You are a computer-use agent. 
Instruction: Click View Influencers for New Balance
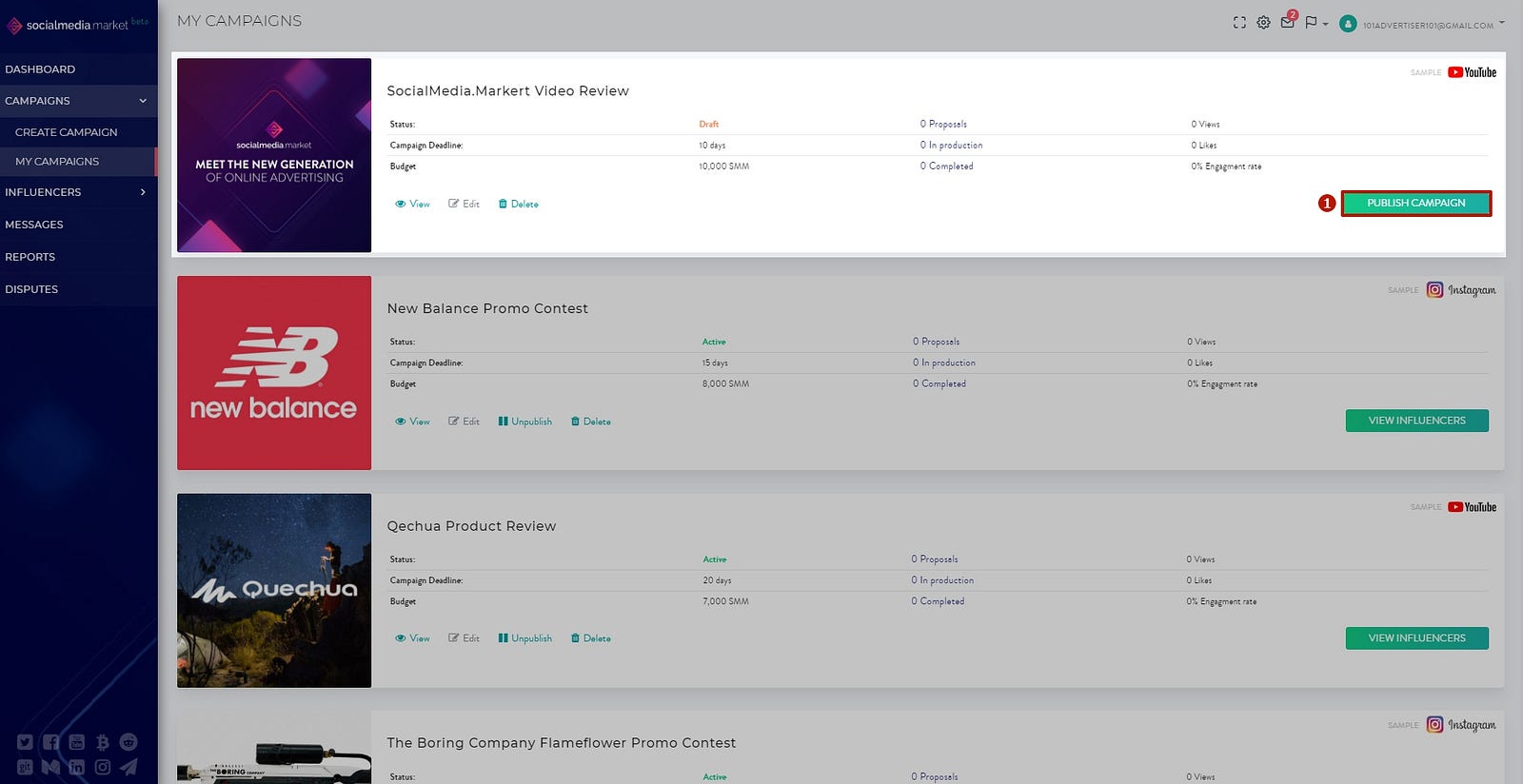point(1416,421)
